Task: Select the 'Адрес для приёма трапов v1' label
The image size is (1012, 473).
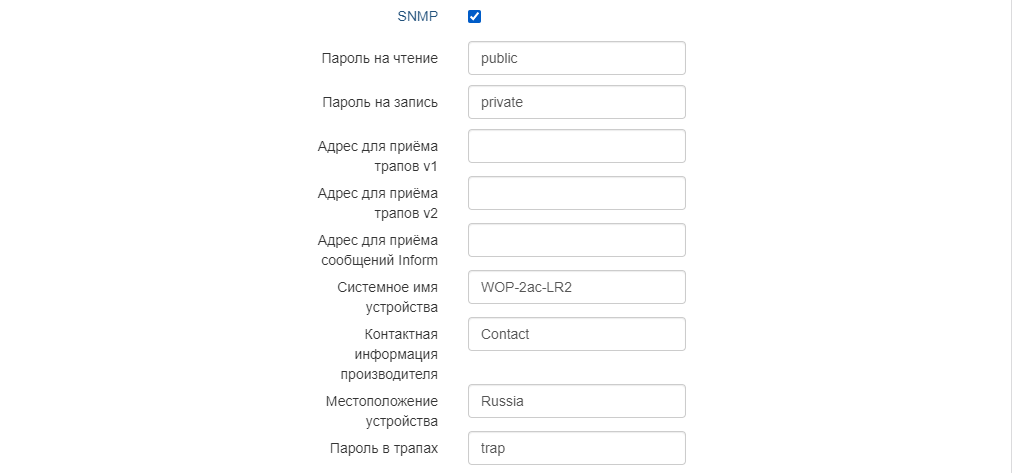Action: (378, 155)
